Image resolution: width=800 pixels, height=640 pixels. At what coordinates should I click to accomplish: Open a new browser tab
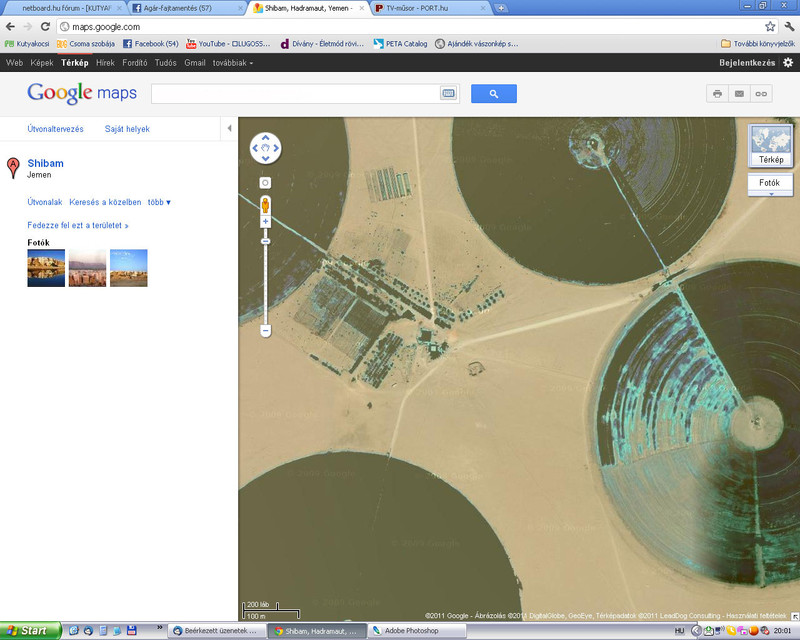click(501, 8)
